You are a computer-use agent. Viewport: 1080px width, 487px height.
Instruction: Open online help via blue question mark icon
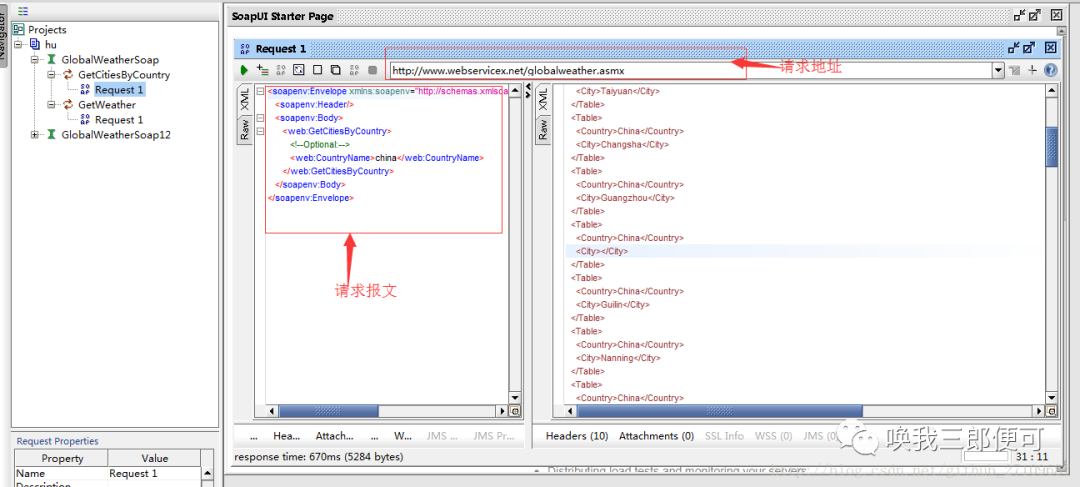1050,70
